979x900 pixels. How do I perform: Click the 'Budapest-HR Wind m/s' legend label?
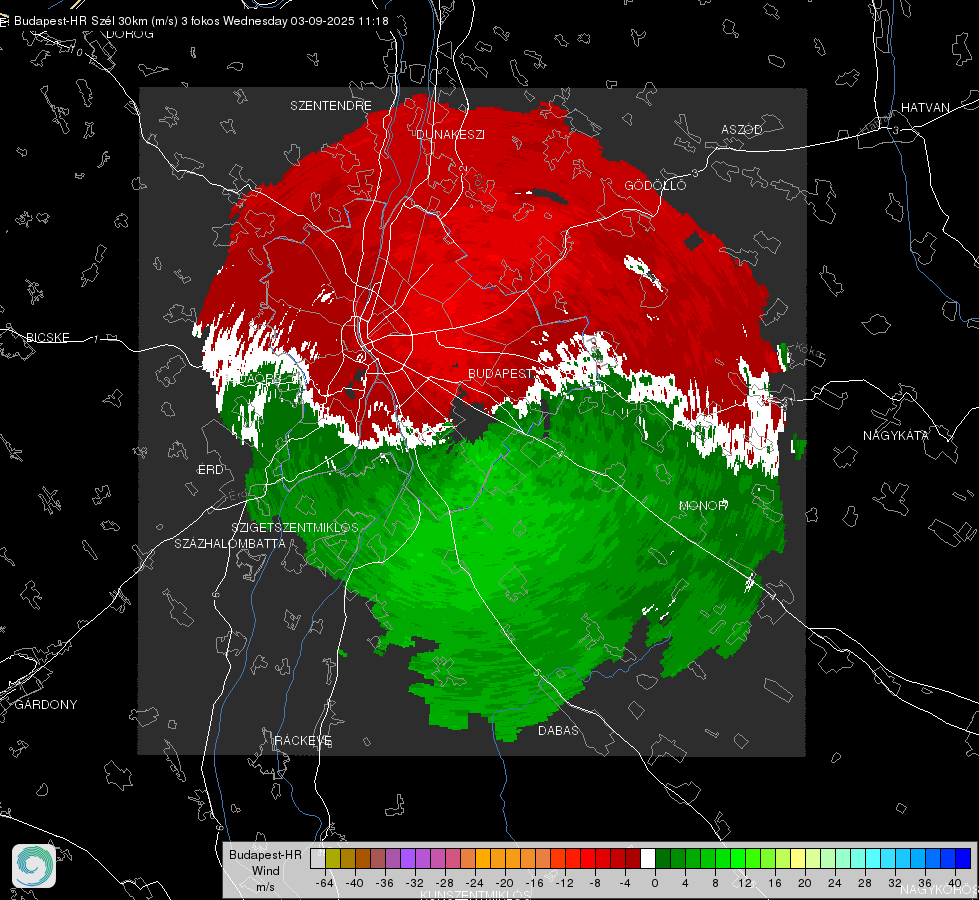(265, 870)
